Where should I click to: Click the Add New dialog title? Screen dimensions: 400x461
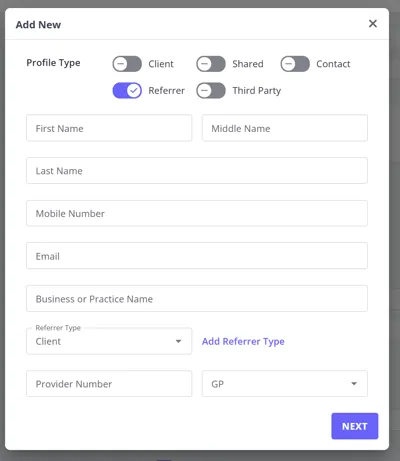(38, 25)
